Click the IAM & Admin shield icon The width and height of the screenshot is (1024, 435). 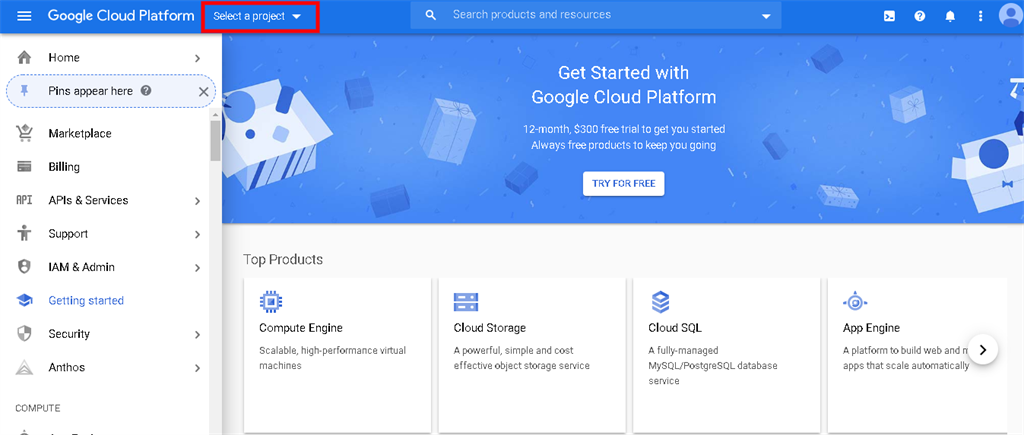(x=24, y=266)
